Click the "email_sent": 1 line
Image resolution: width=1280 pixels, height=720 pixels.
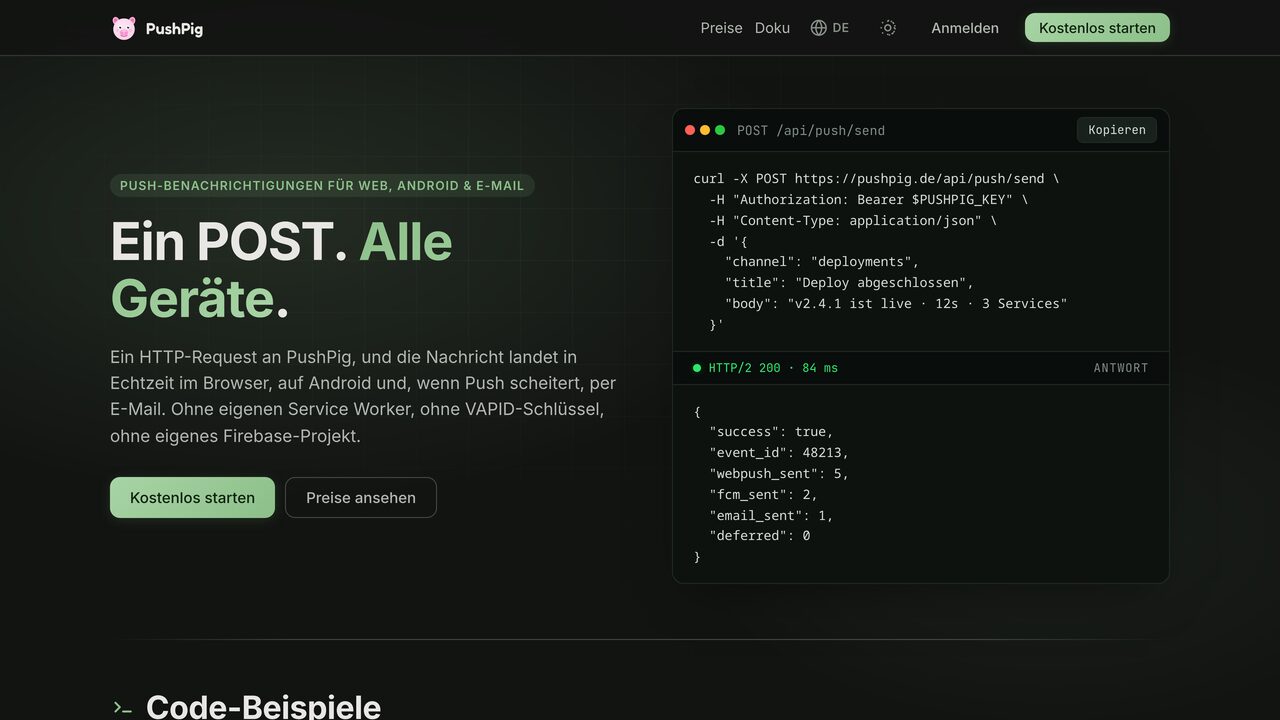tap(771, 515)
